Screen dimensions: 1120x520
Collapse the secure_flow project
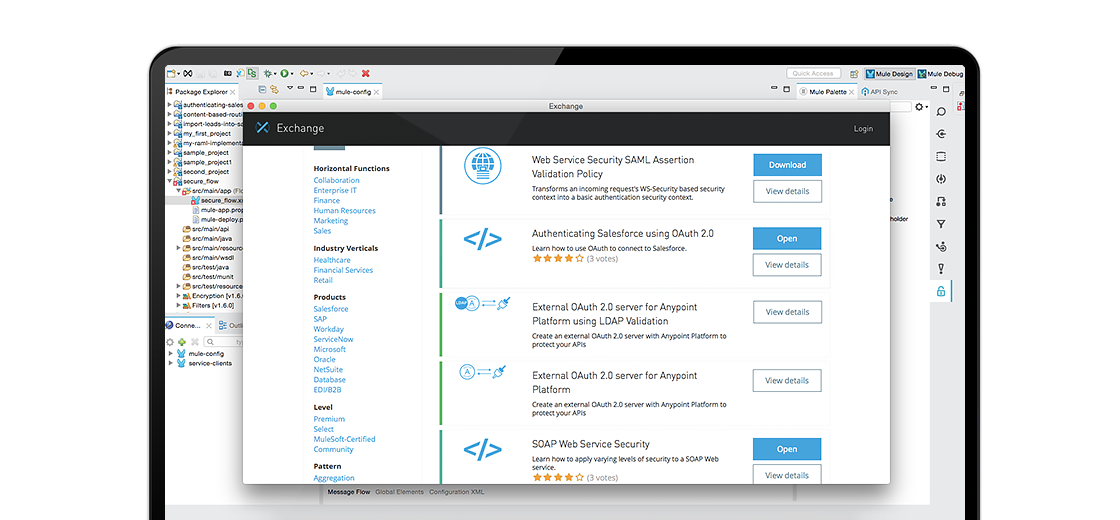pyautogui.click(x=169, y=182)
